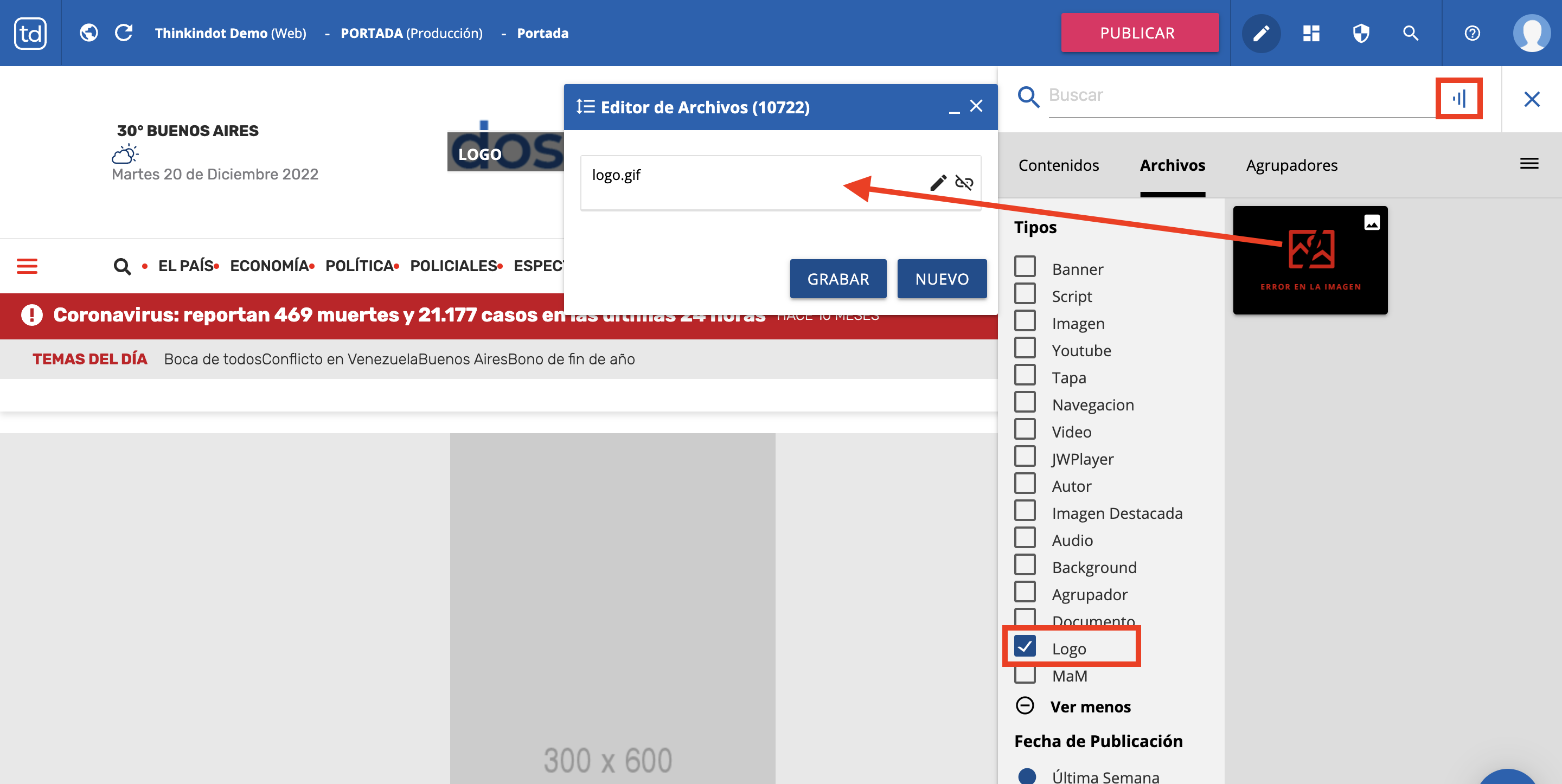Image resolution: width=1562 pixels, height=784 pixels.
Task: Click the GRABAR button
Action: 837,278
